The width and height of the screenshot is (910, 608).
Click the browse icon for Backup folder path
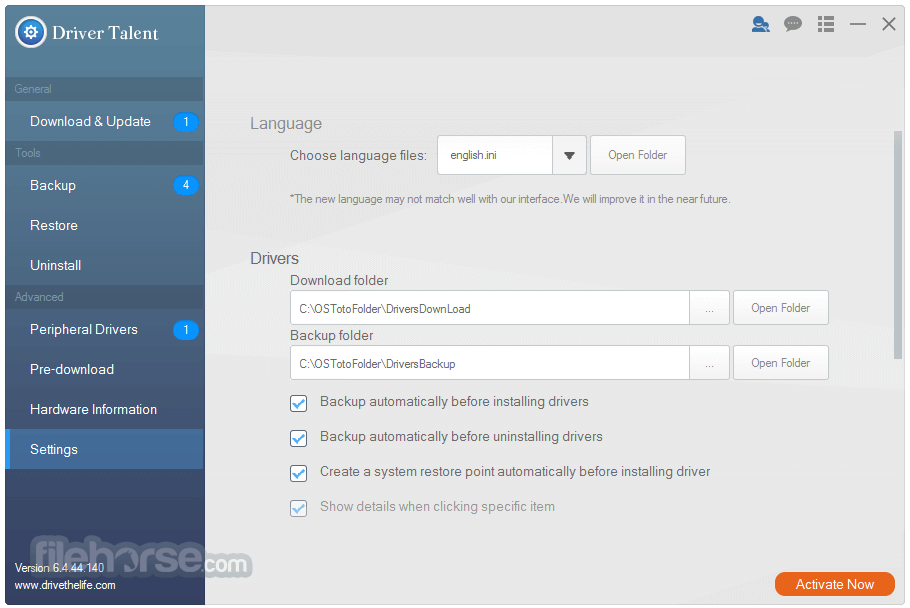(710, 362)
